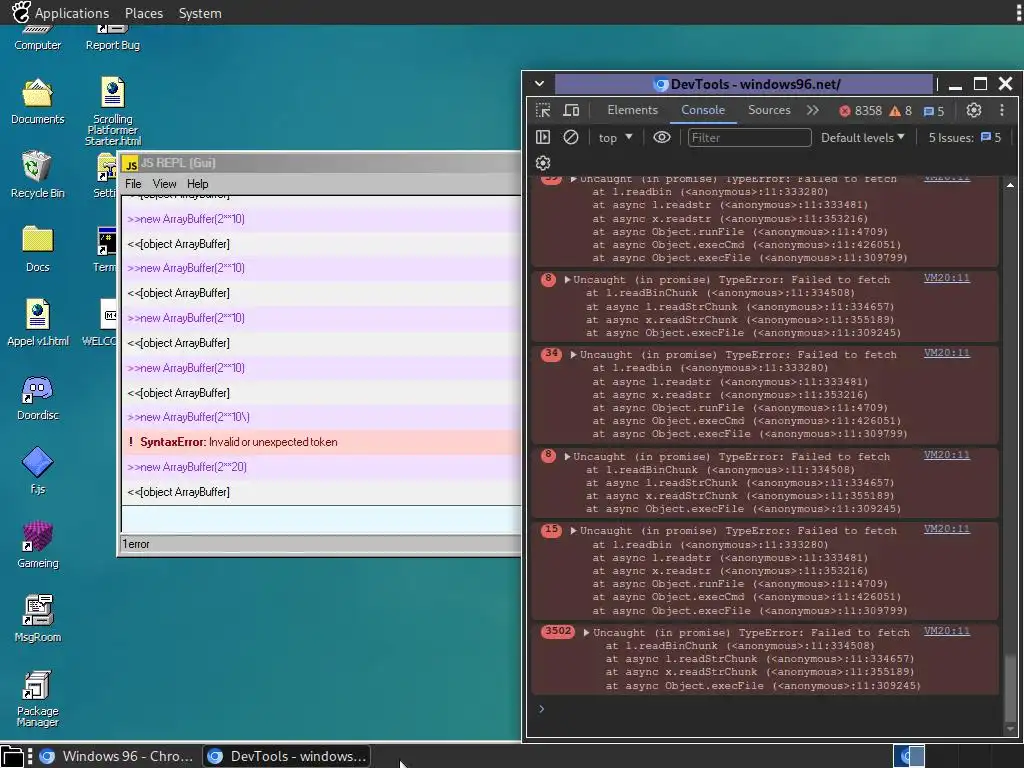The height and width of the screenshot is (768, 1024).
Task: Open the System menu in top panel
Action: coord(200,13)
